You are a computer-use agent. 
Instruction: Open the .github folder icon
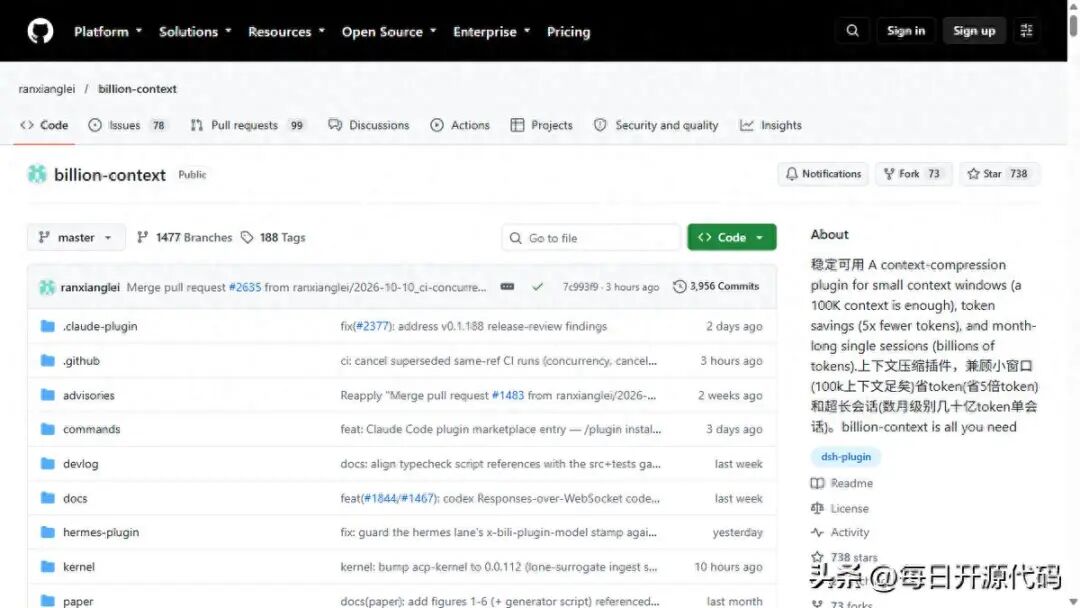click(x=48, y=360)
